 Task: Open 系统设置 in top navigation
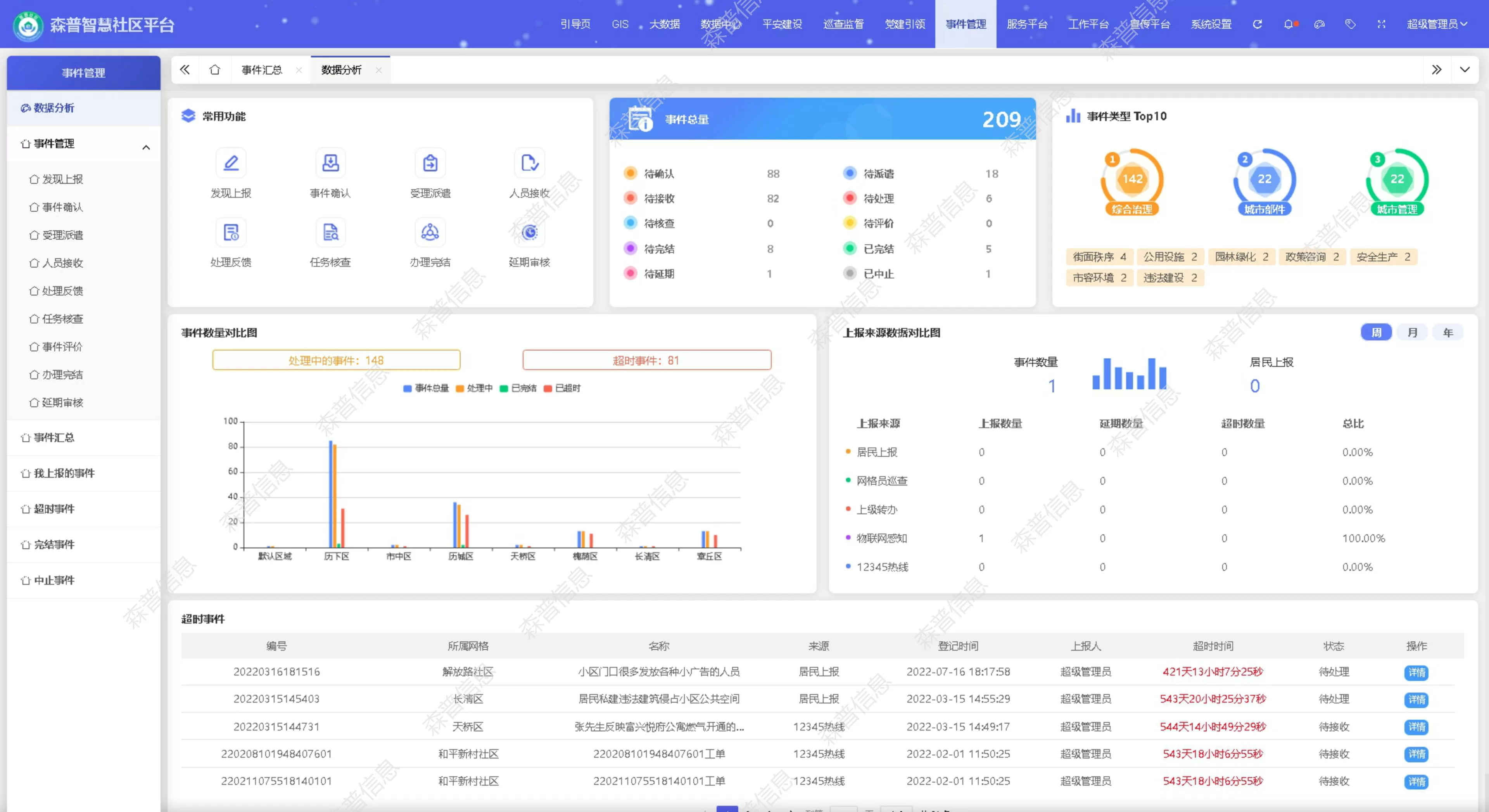coord(1211,24)
